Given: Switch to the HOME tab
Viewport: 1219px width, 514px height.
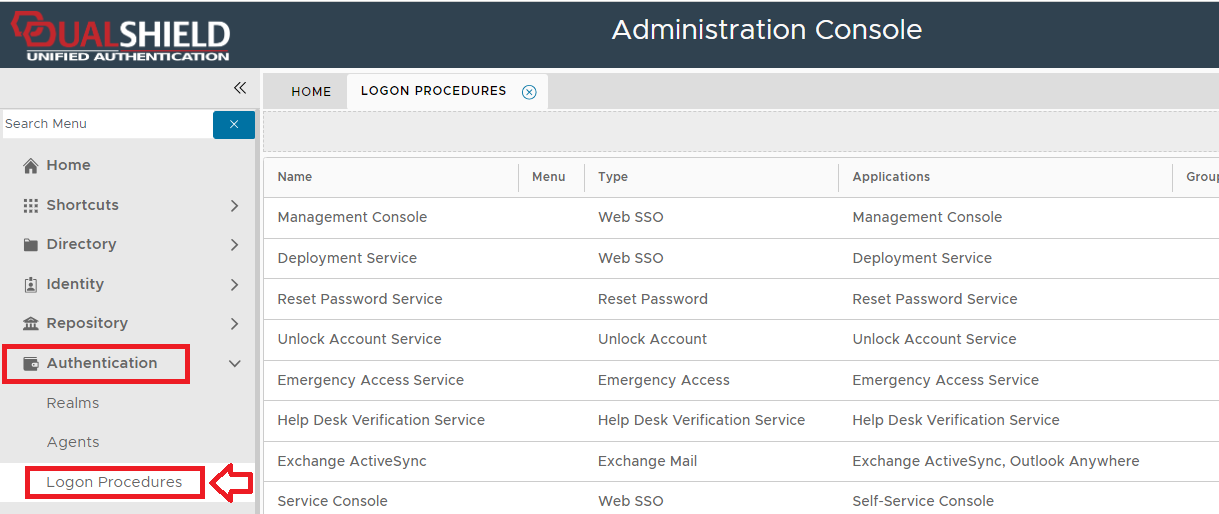Looking at the screenshot, I should pos(311,92).
